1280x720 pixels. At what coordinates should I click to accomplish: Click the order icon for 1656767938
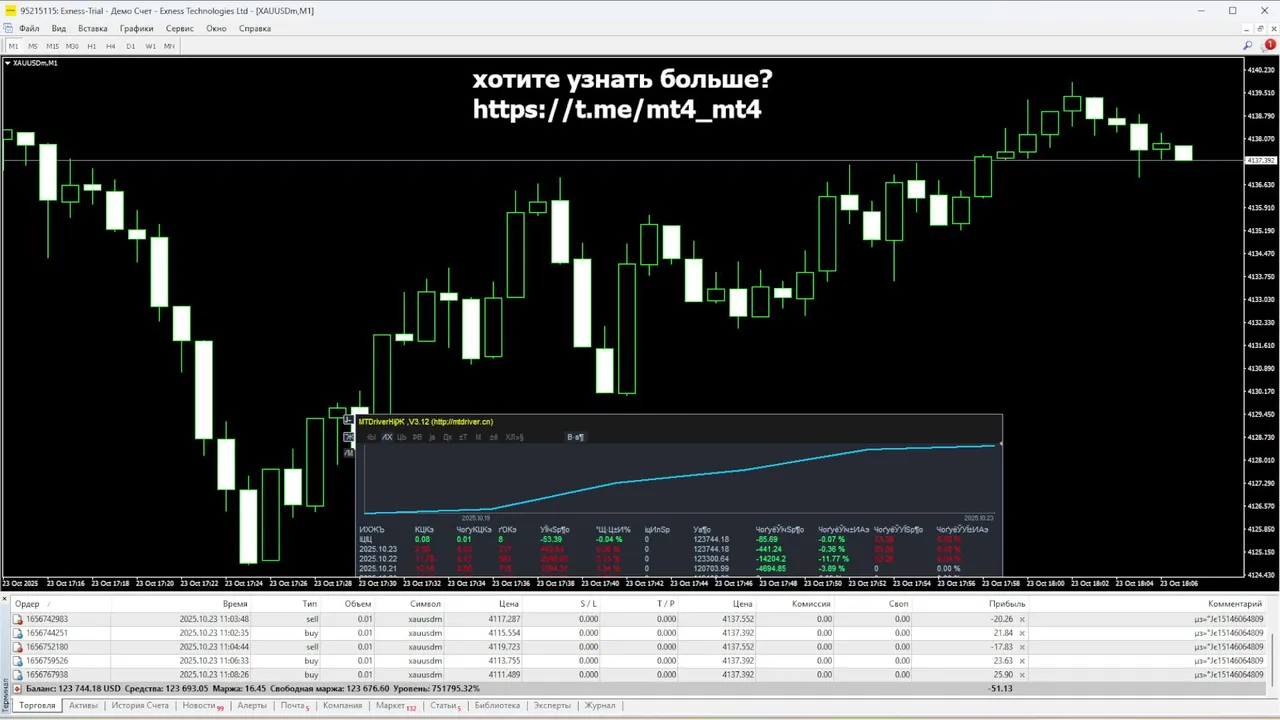[18, 675]
